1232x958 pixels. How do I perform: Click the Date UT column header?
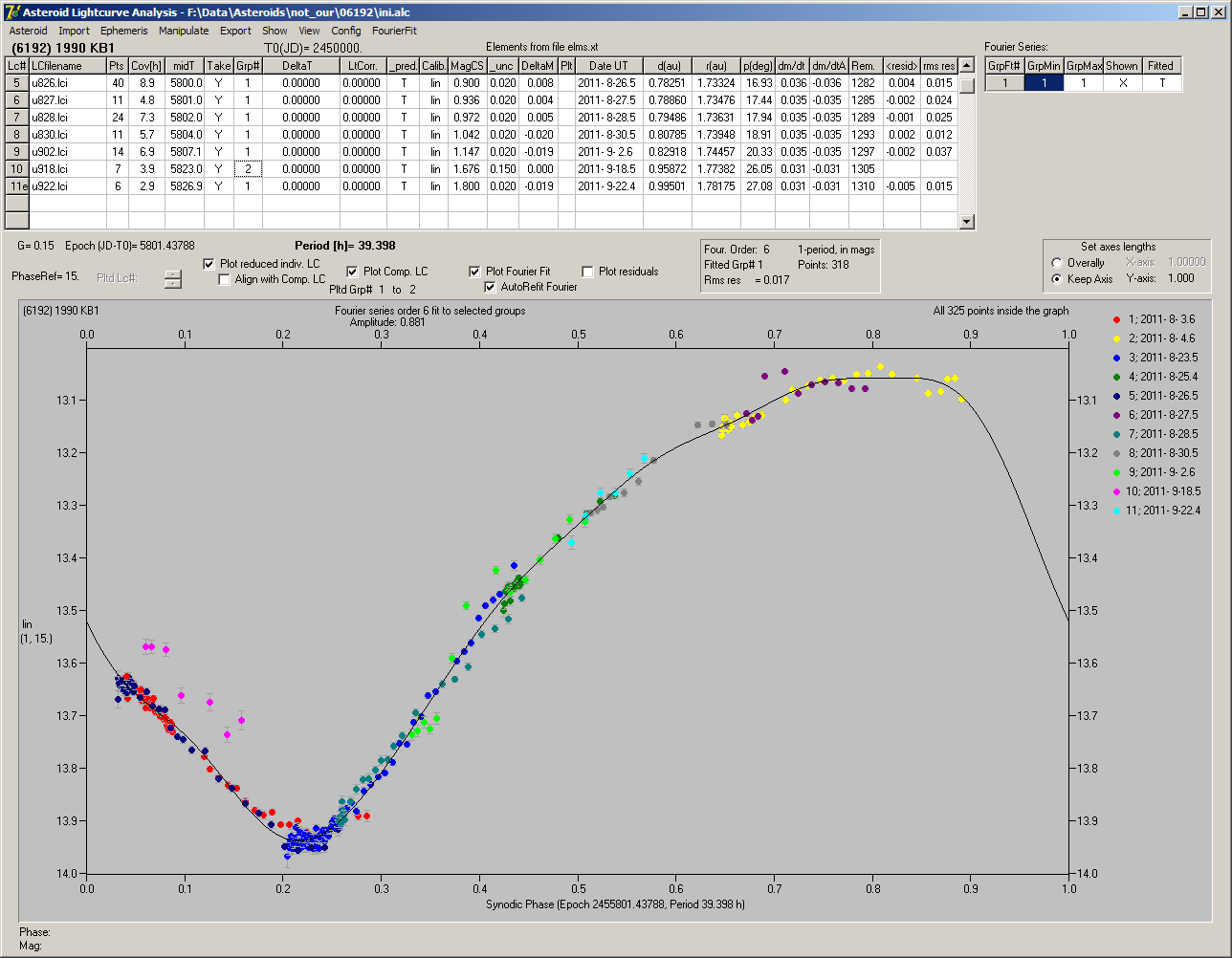tap(608, 66)
